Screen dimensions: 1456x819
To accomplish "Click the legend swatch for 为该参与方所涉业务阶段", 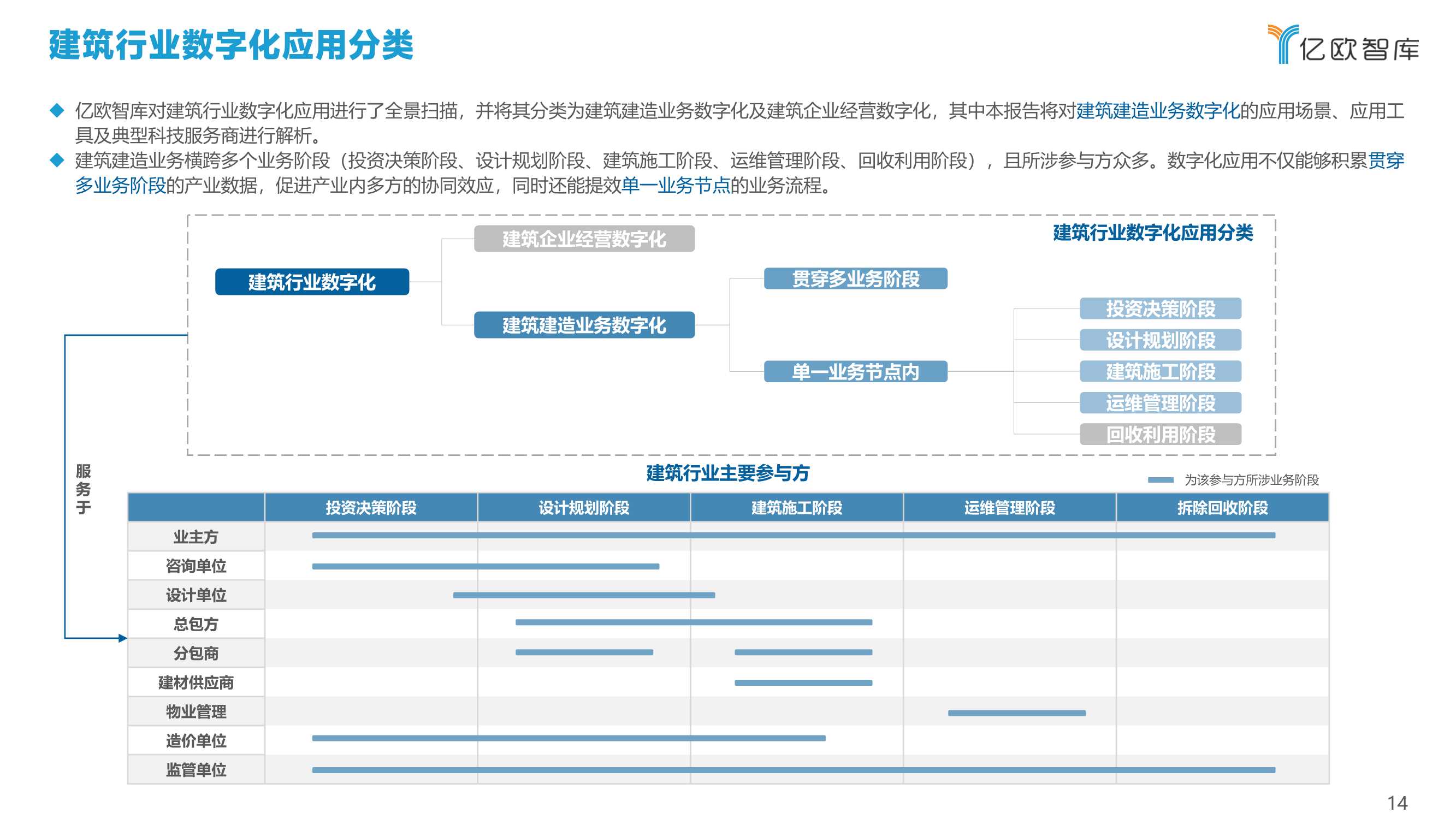I will coord(1161,480).
